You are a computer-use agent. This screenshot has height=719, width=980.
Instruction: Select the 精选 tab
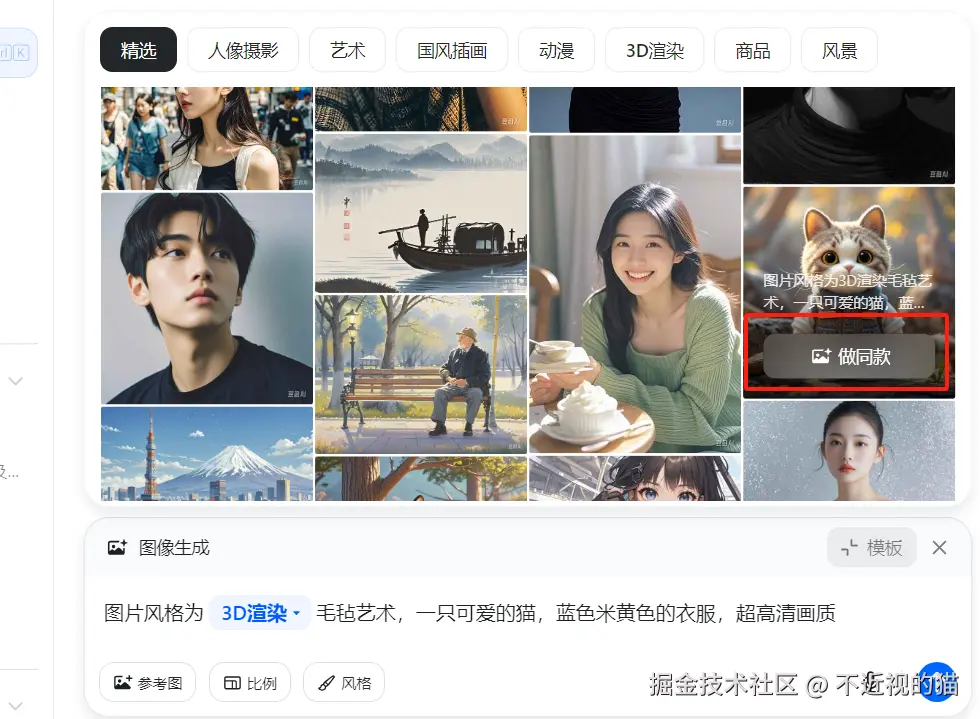point(138,50)
